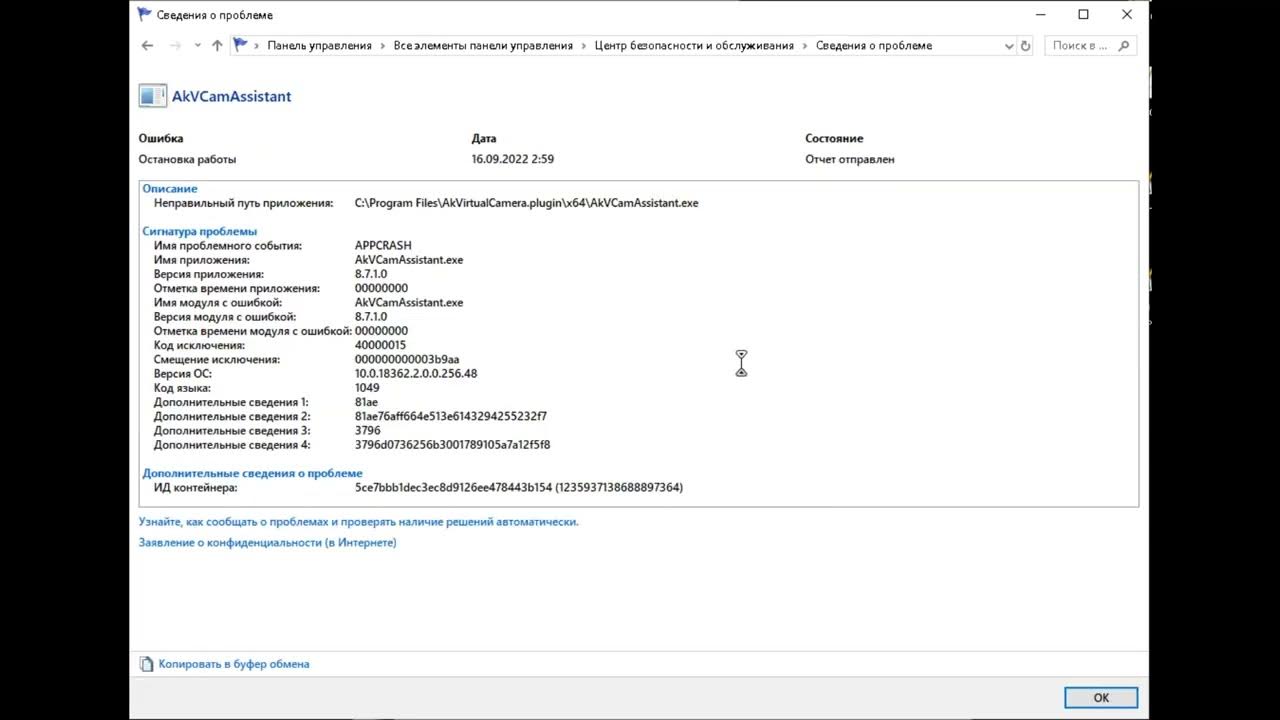Viewport: 1280px width, 720px height.
Task: Click 'Копировать в буфер обмена' link
Action: (x=234, y=664)
